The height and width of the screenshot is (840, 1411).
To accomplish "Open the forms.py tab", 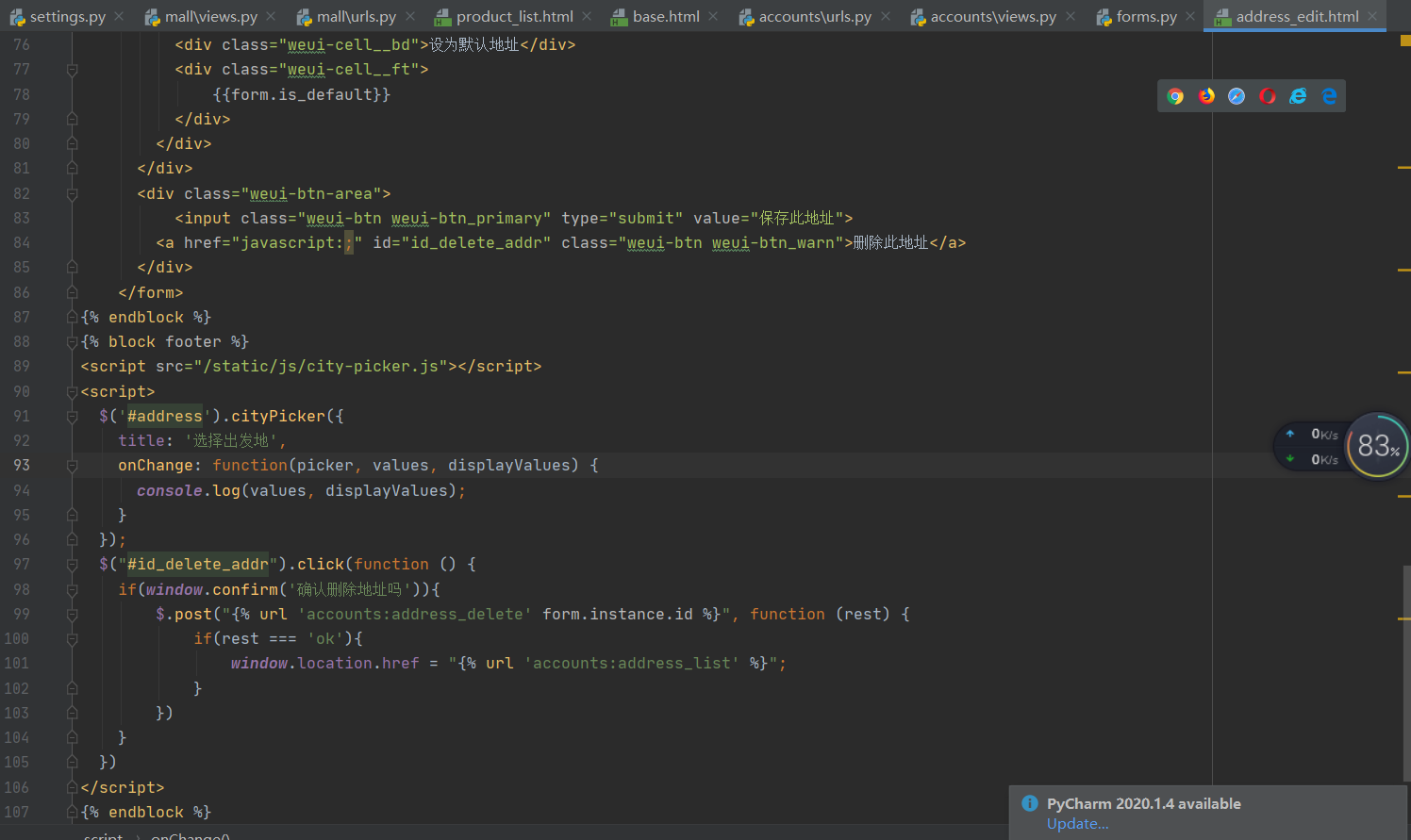I will [1147, 17].
